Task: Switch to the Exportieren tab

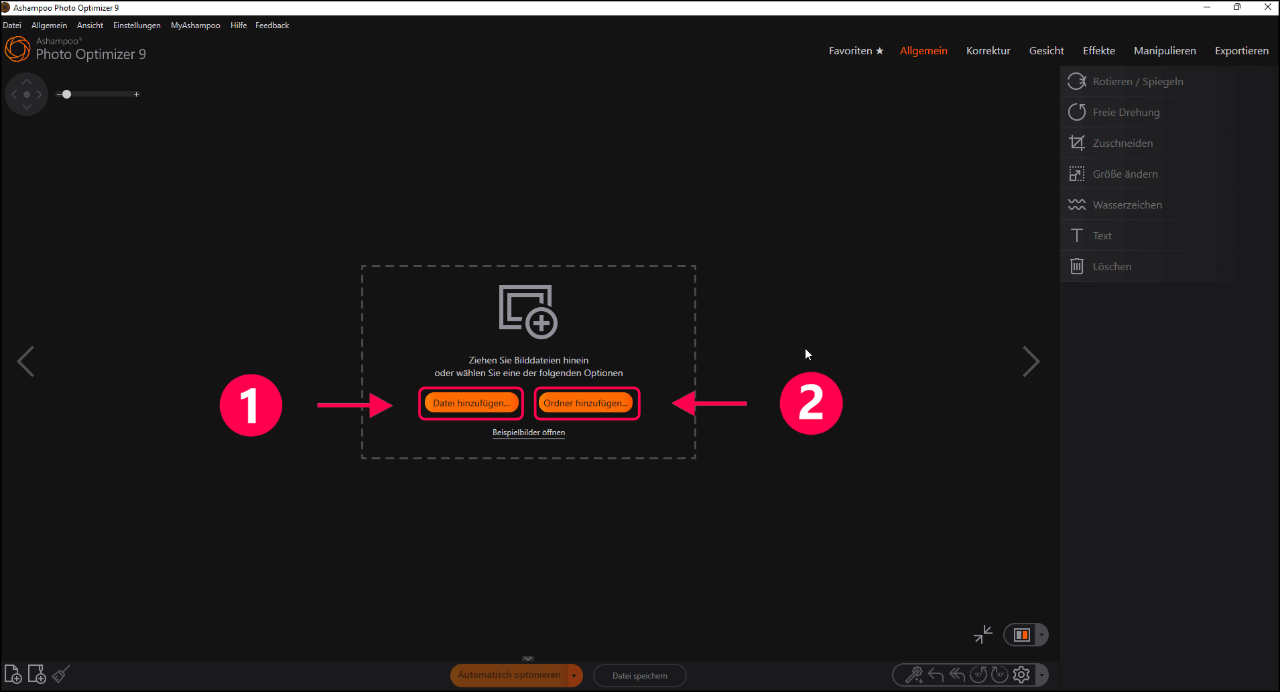Action: coord(1242,51)
